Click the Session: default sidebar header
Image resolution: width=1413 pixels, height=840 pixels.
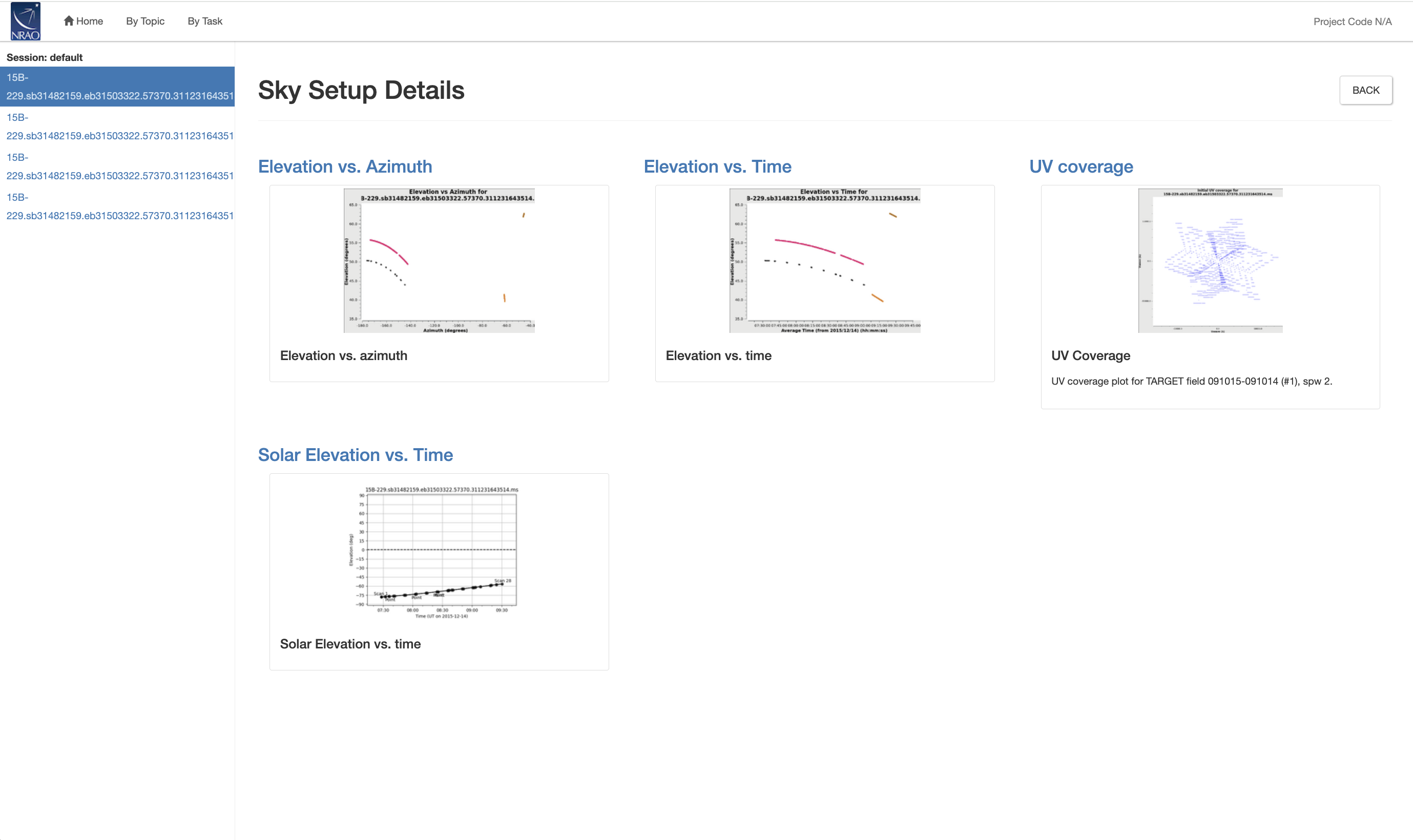coord(45,57)
